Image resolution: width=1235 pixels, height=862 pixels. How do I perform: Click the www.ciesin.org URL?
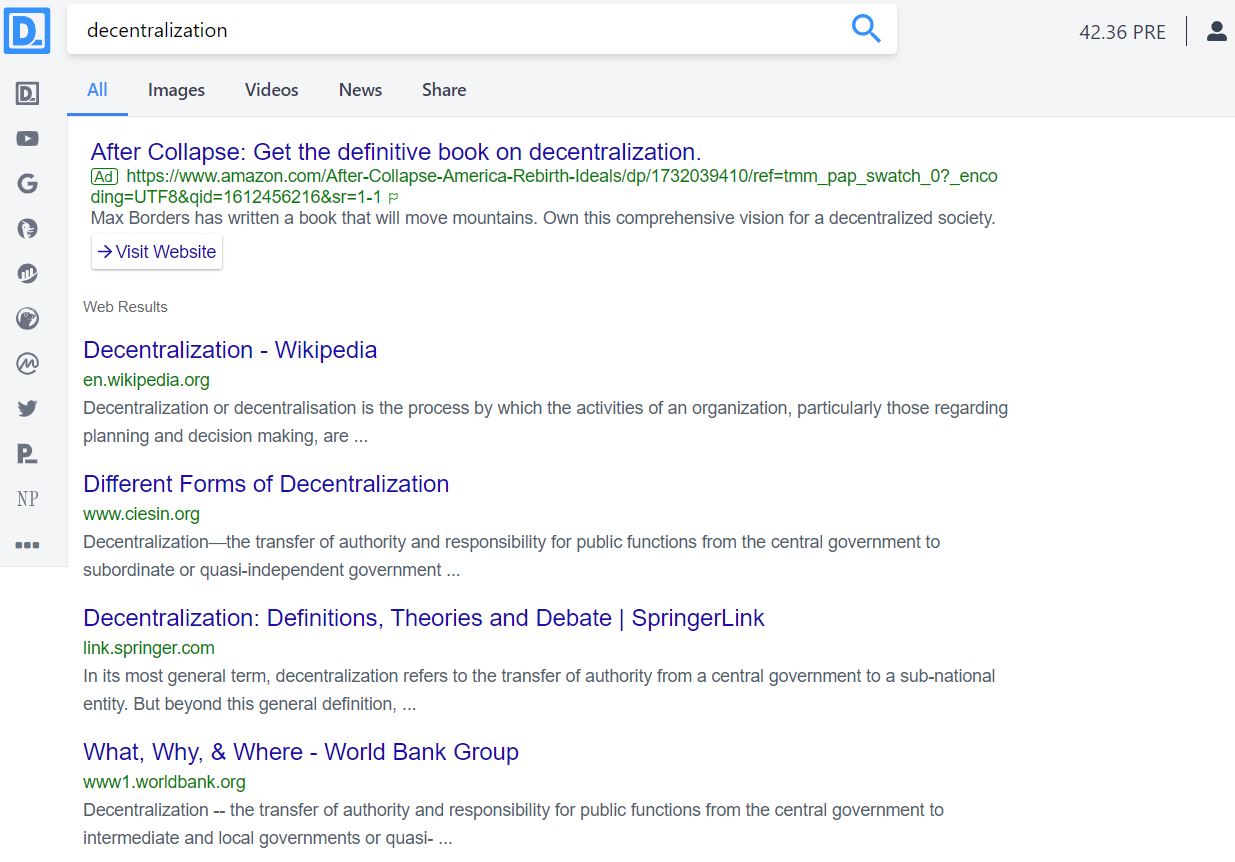141,514
